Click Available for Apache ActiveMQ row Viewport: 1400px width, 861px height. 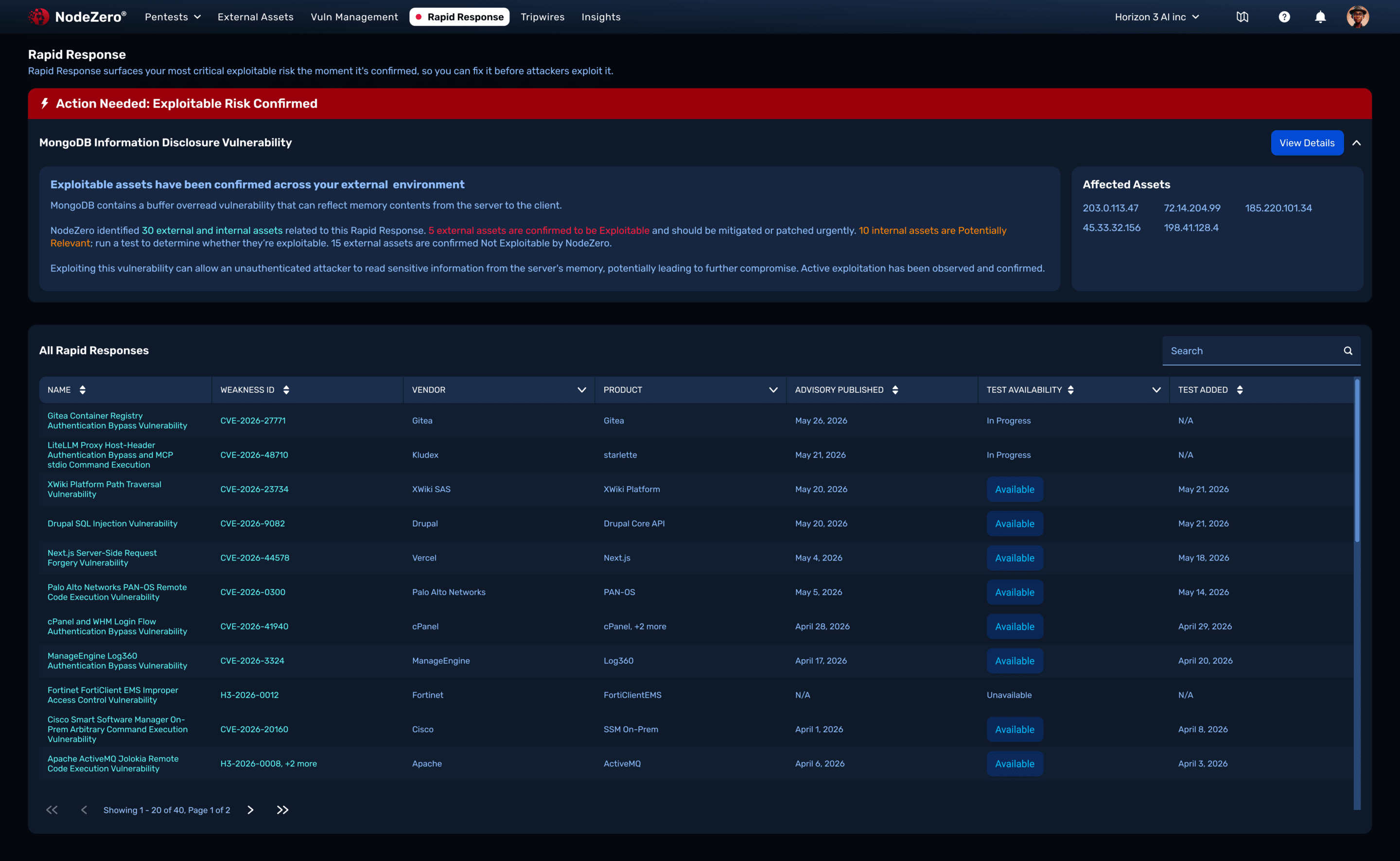pyautogui.click(x=1015, y=764)
